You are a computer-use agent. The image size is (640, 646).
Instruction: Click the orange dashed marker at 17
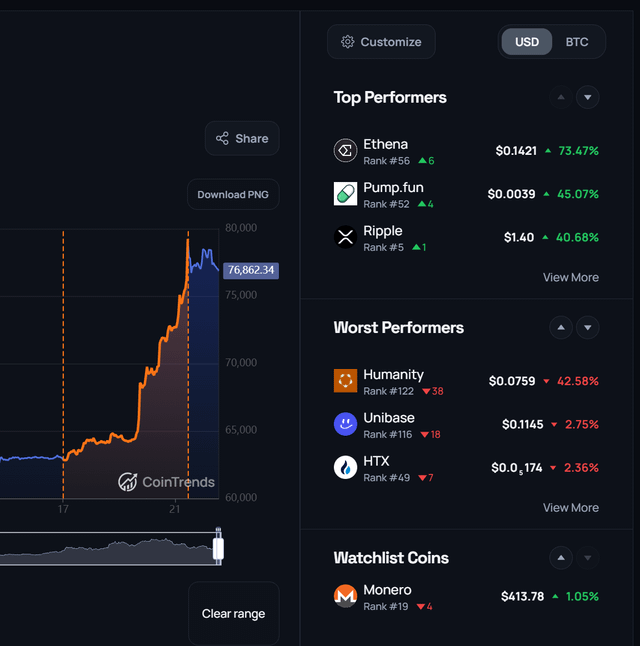click(63, 365)
